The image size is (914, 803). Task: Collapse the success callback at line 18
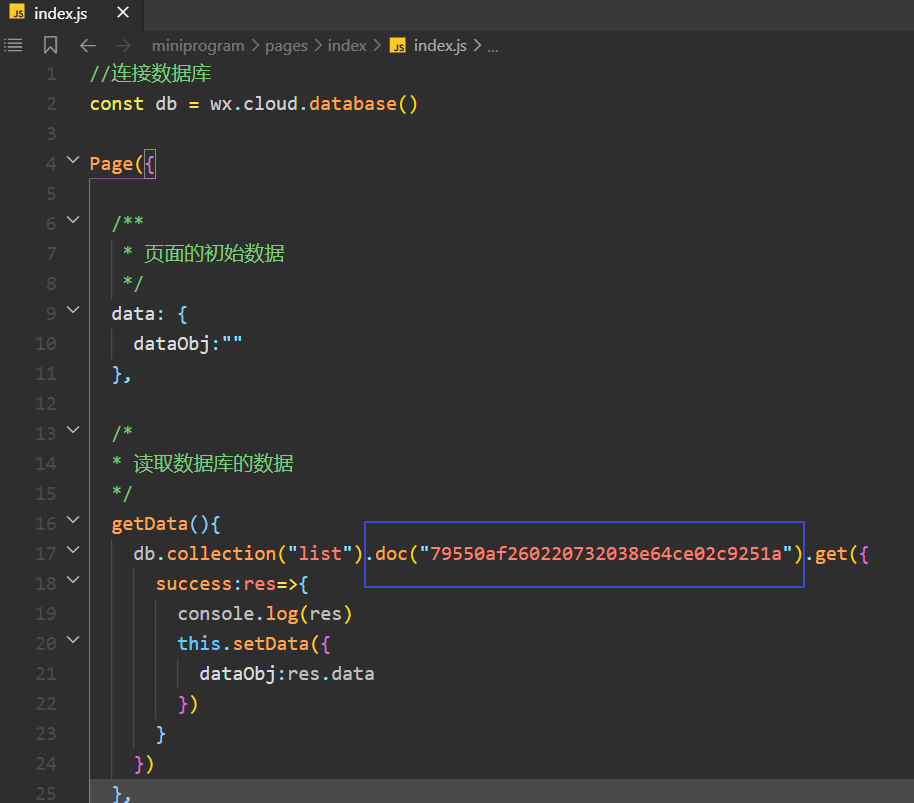tap(73, 579)
